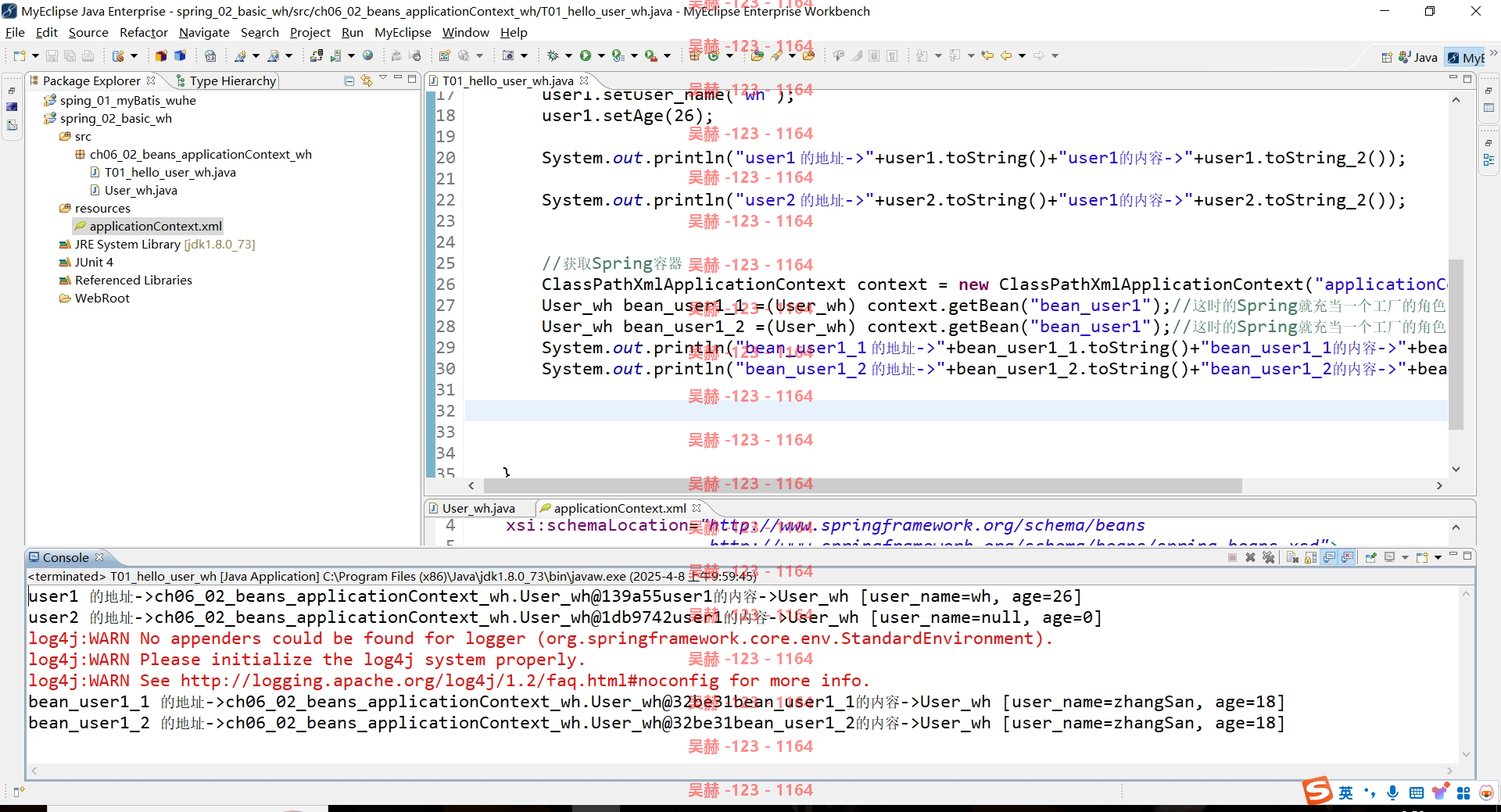Toggle English/Chinese input mode 英
Viewport: 1501px width, 812px height.
tap(1345, 792)
